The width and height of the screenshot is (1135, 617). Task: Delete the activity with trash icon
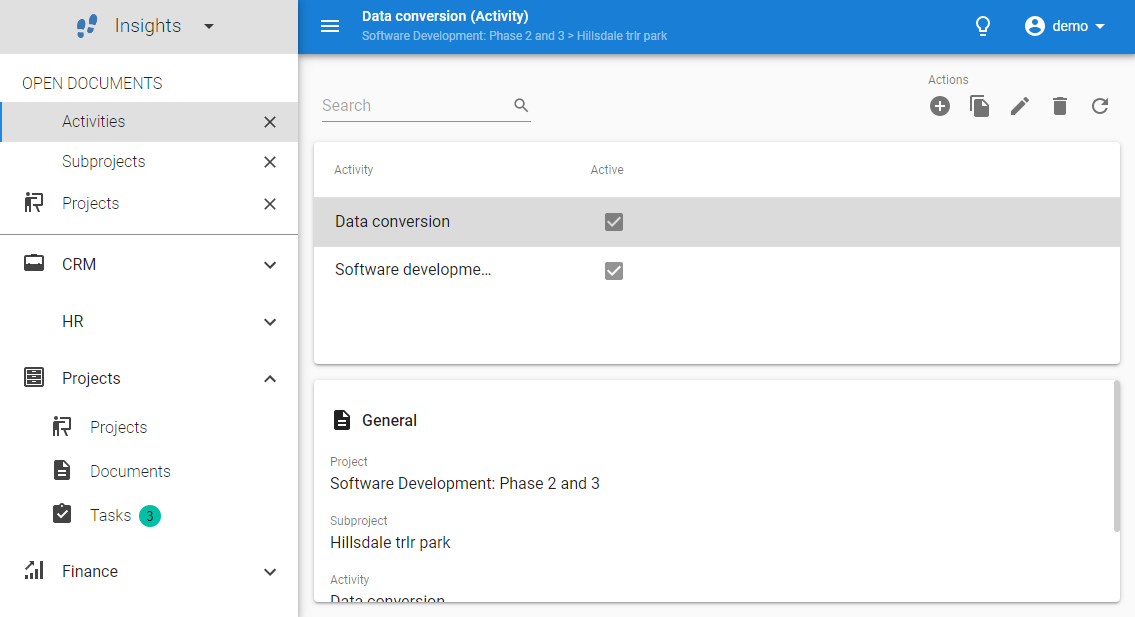point(1060,106)
